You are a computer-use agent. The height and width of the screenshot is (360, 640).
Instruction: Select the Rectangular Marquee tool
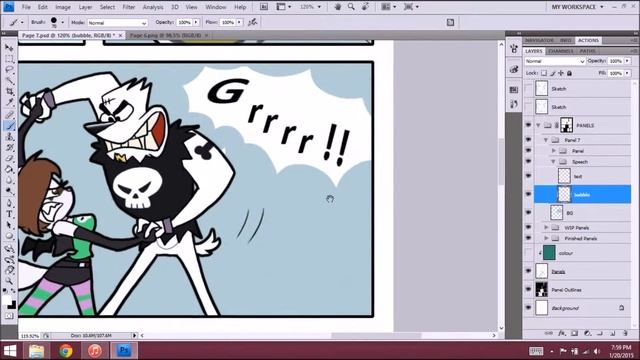tap(9, 59)
